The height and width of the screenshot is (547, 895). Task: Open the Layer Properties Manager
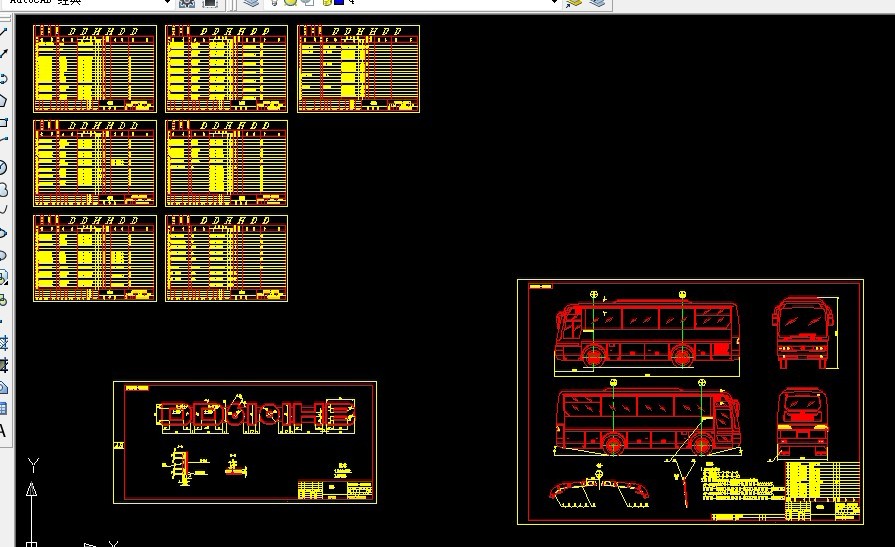click(x=249, y=2)
